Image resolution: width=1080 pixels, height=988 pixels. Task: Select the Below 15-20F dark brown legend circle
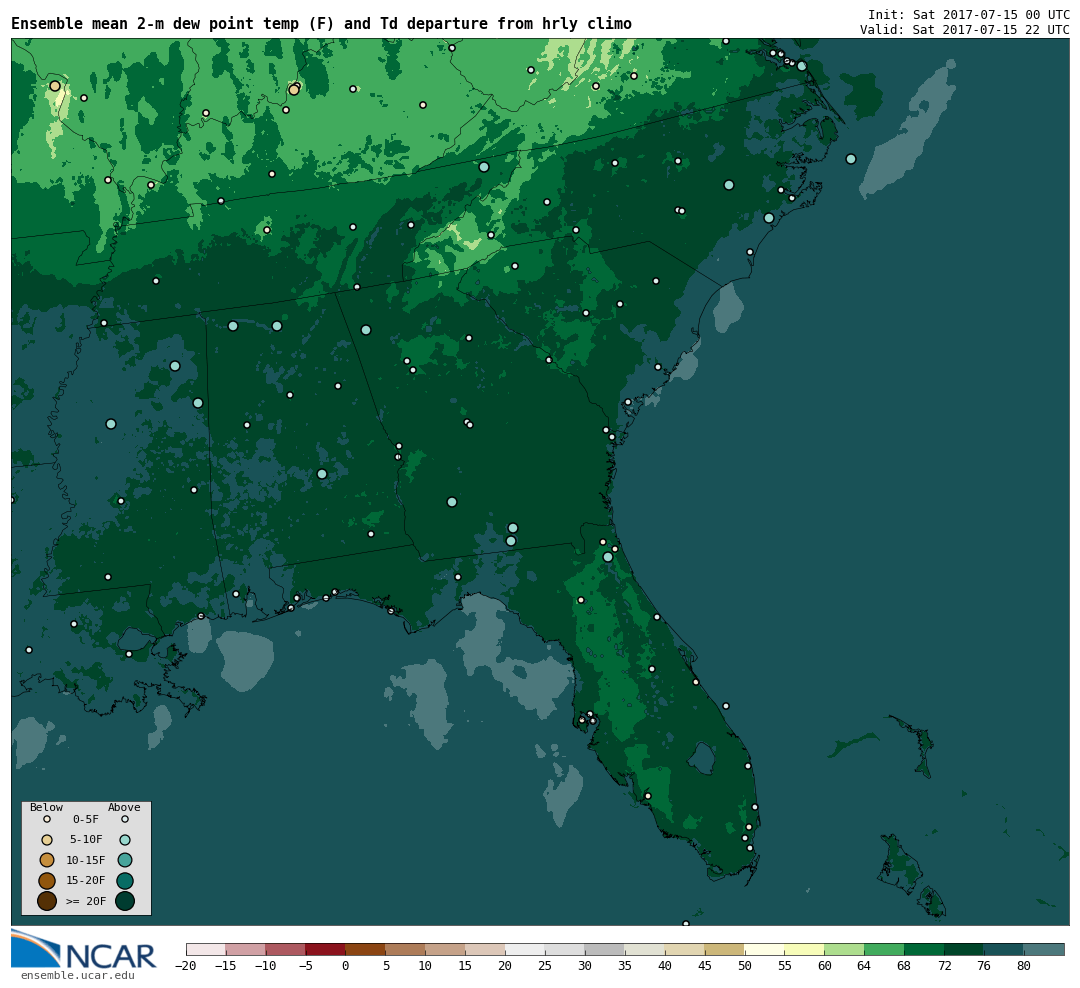[47, 881]
